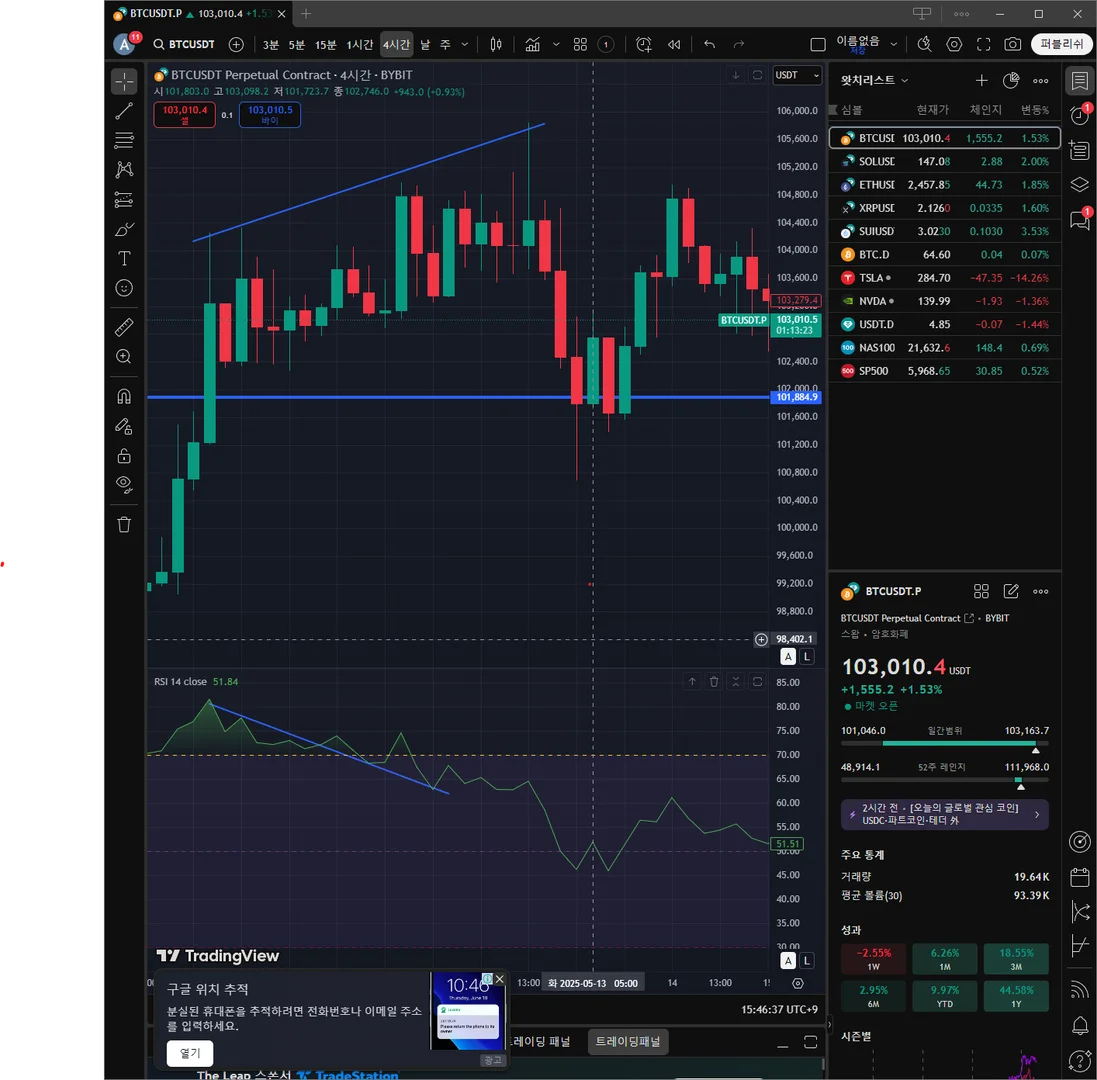Select the brush drawing tool
1097x1080 pixels.
click(124, 229)
